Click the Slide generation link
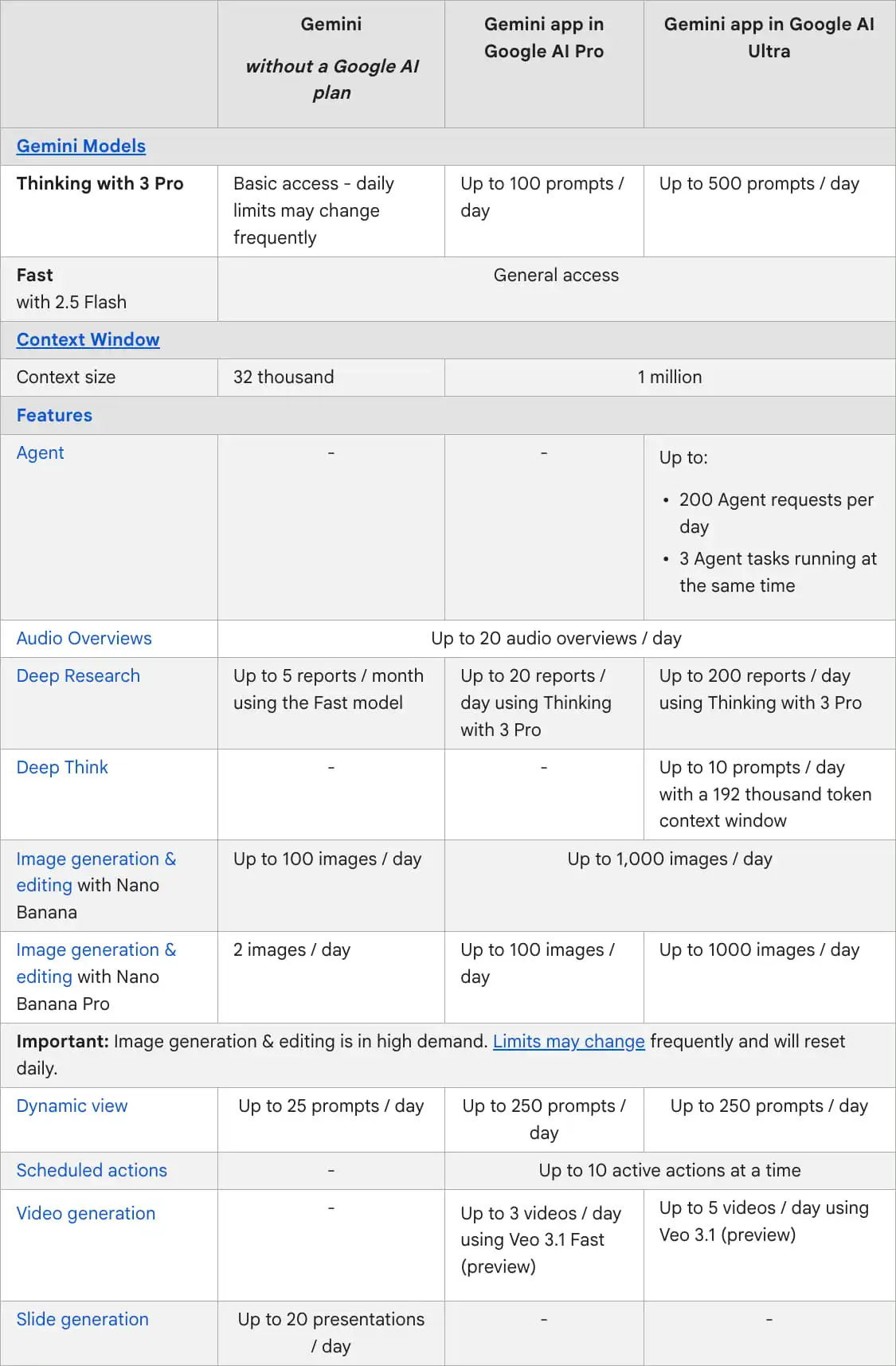The height and width of the screenshot is (1366, 896). (x=82, y=1319)
